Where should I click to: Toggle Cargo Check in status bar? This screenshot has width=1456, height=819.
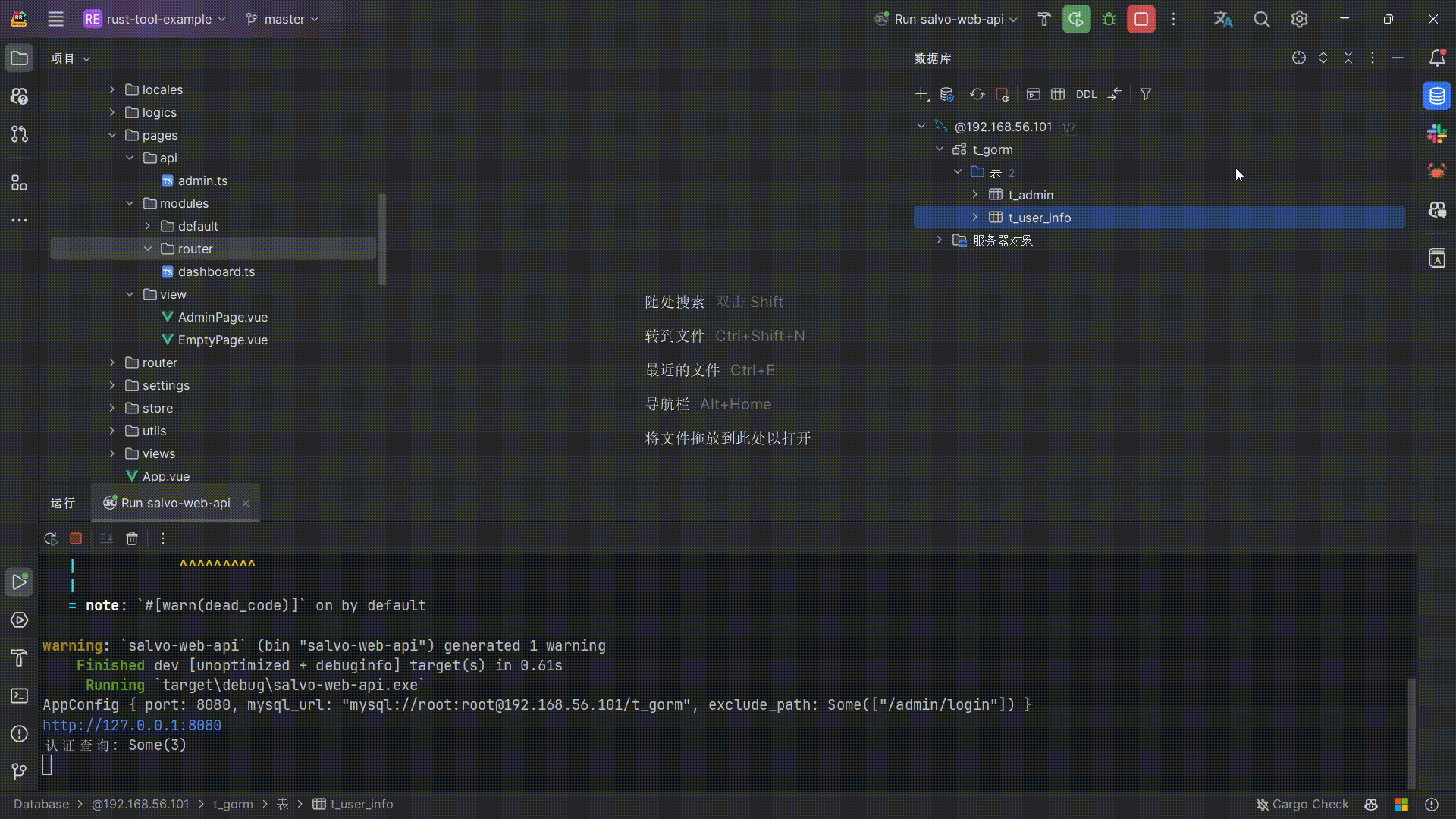click(1302, 804)
